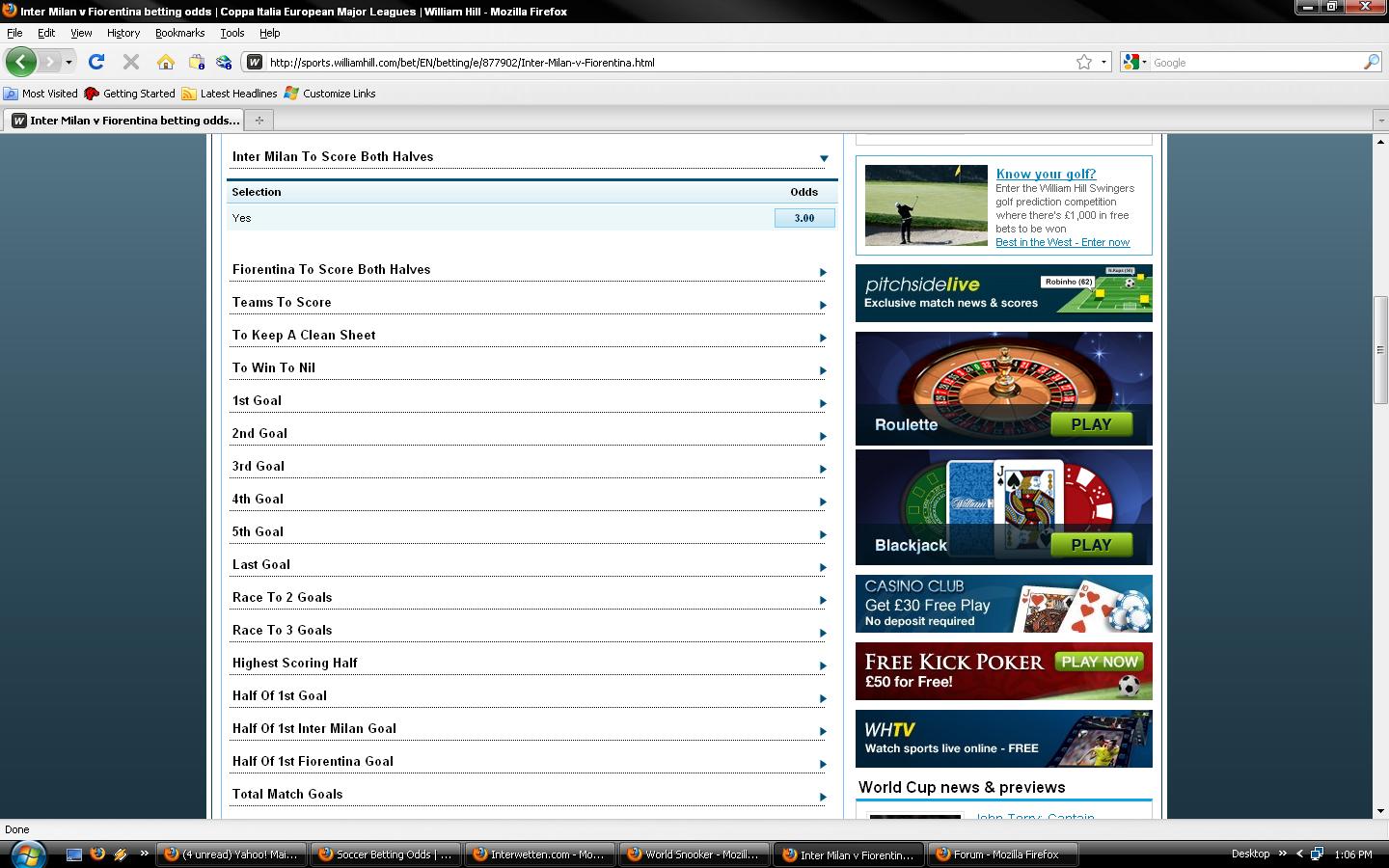Screen dimensions: 1389x868
Task: Open the Tools menu
Action: (x=232, y=33)
